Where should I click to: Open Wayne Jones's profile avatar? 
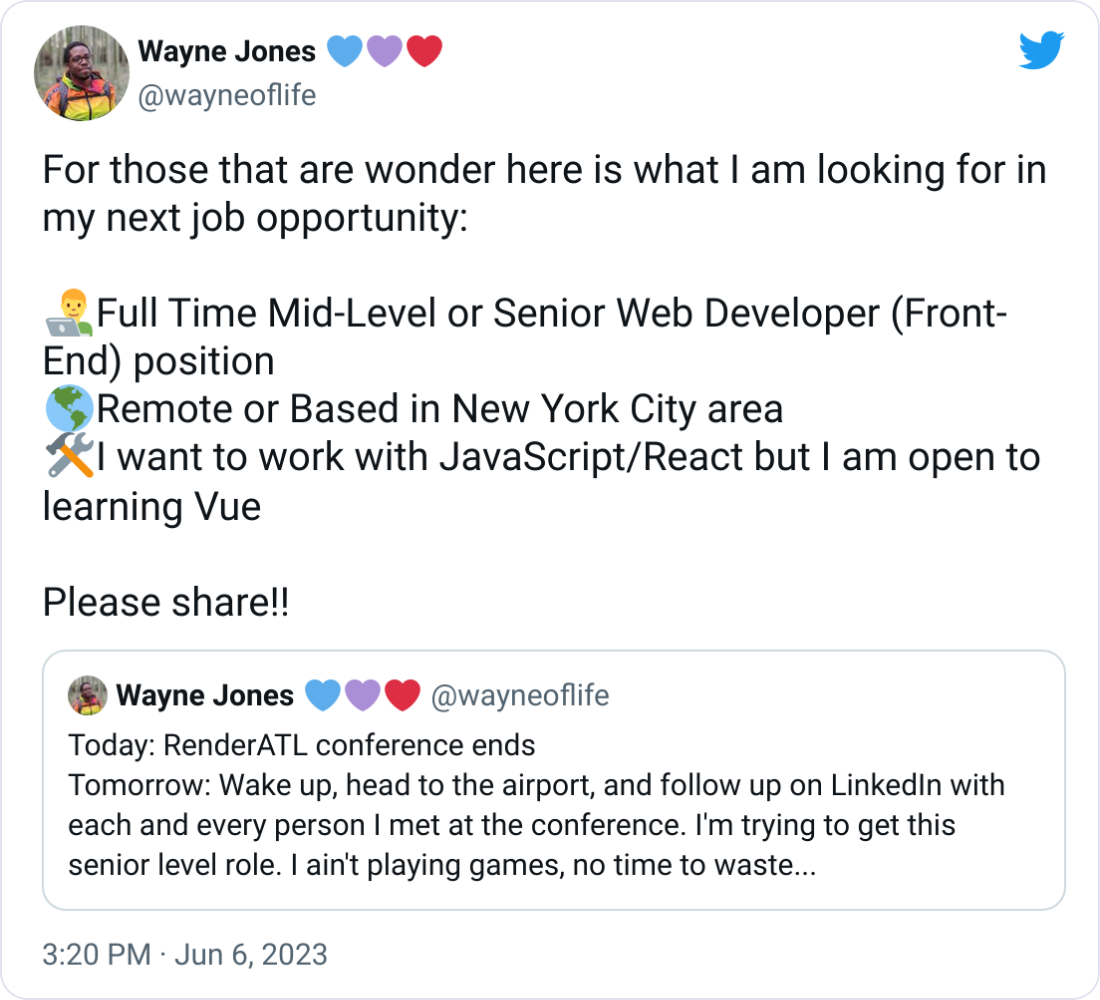click(x=81, y=72)
